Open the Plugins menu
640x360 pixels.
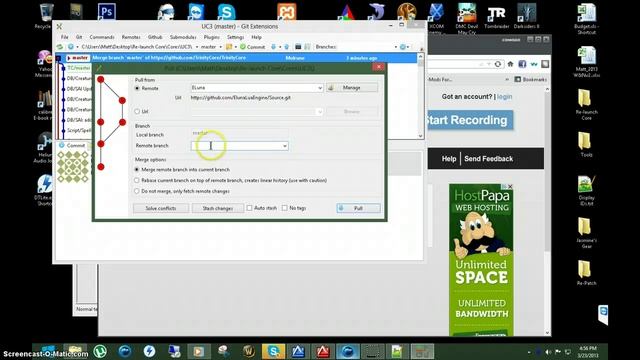(211, 37)
